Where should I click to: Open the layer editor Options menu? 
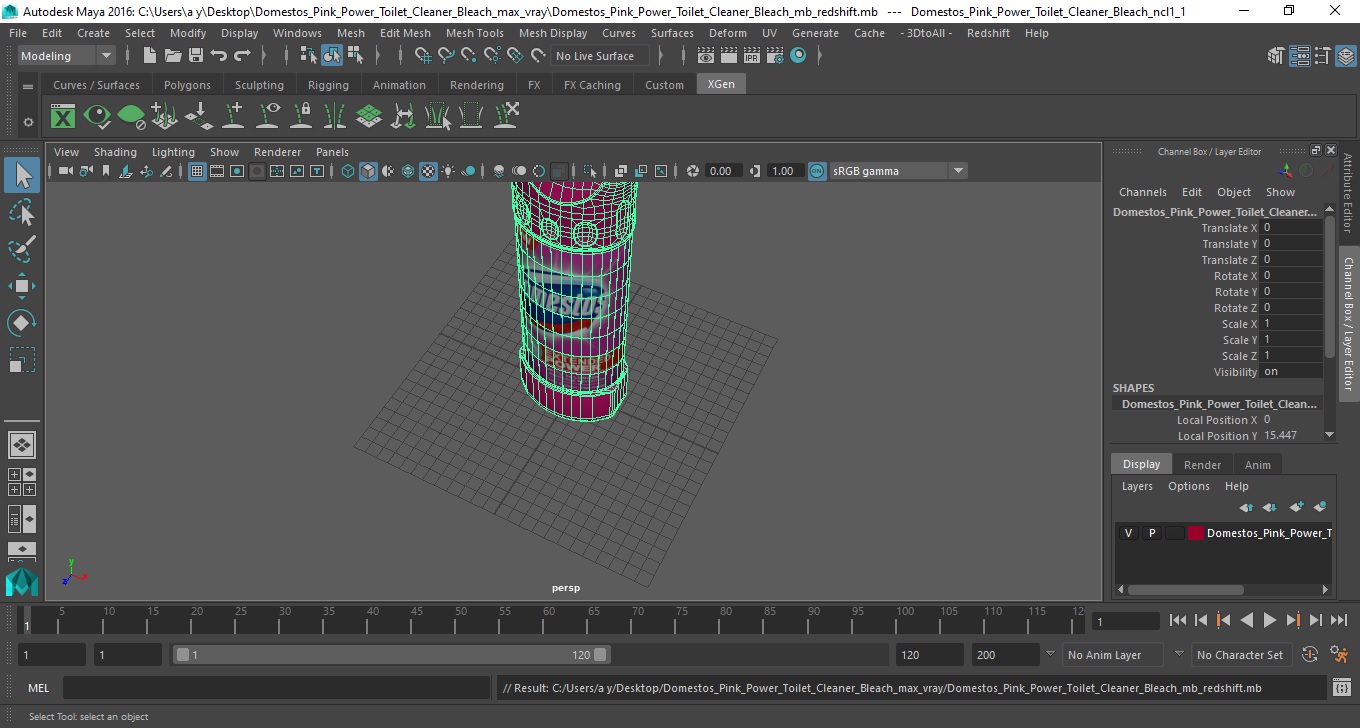tap(1188, 486)
